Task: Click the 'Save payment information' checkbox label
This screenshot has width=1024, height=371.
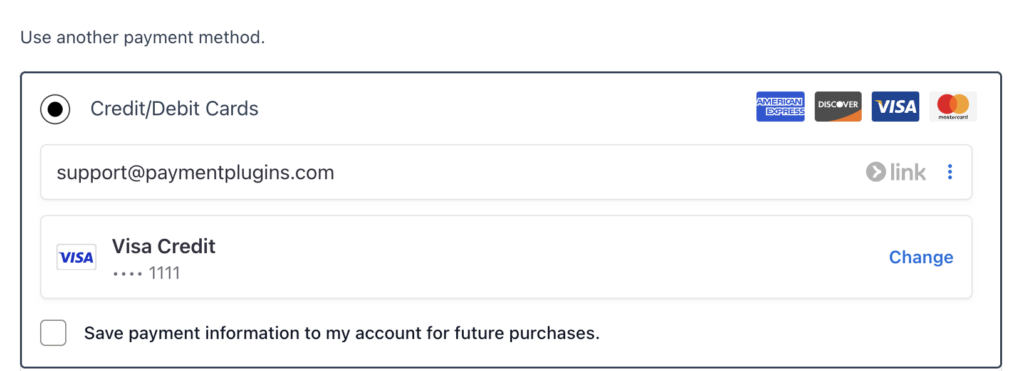Action: point(342,334)
